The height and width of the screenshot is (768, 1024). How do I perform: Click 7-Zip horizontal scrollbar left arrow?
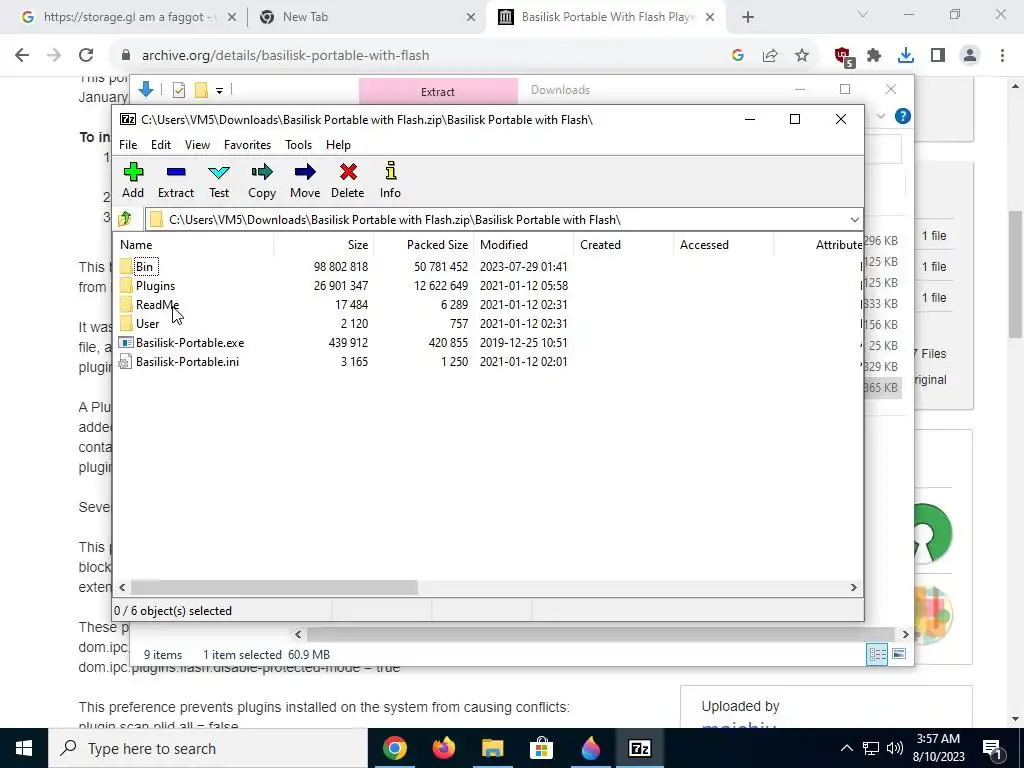coord(122,588)
